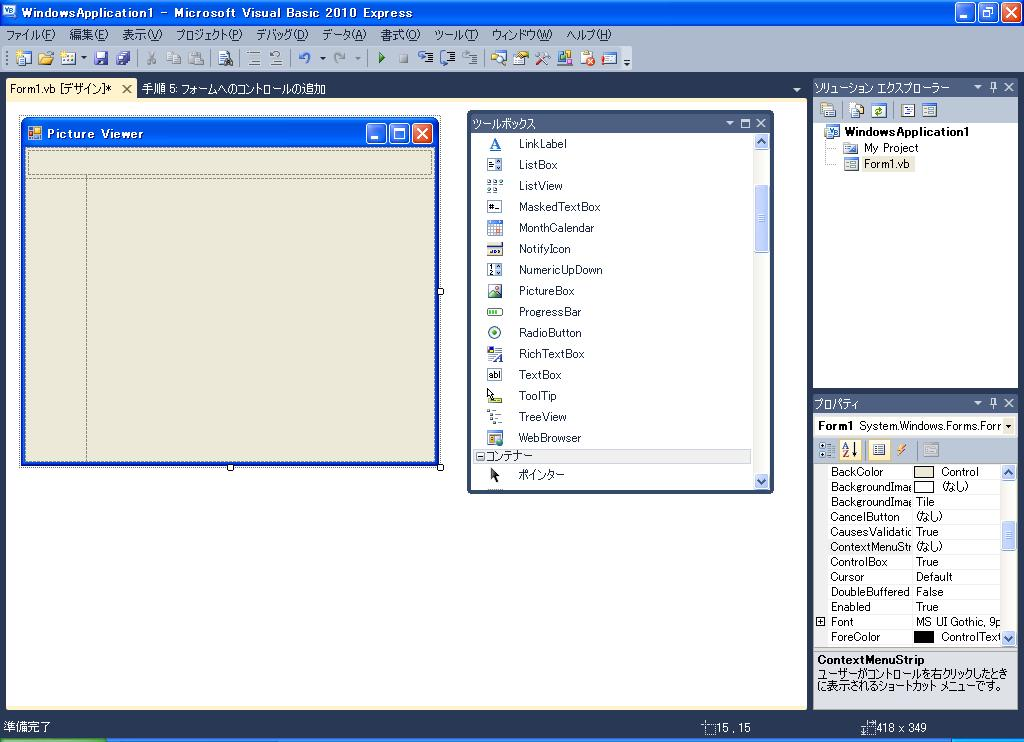
Task: Open the Undo history dropdown arrow
Action: pos(323,58)
